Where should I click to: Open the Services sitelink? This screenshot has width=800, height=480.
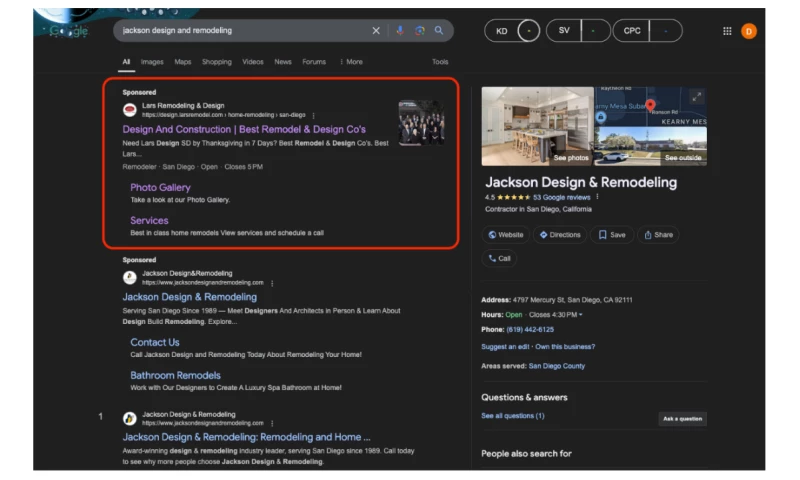point(149,220)
